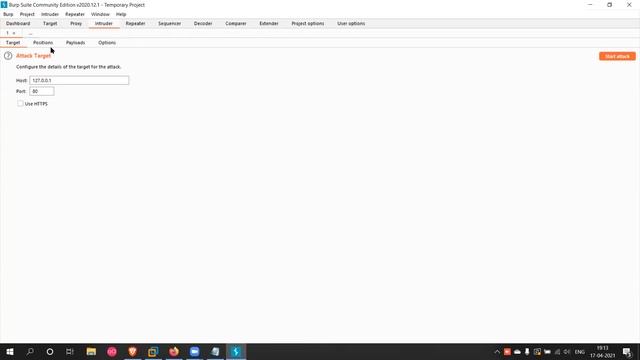Switch to the Extender tab

tap(269, 24)
